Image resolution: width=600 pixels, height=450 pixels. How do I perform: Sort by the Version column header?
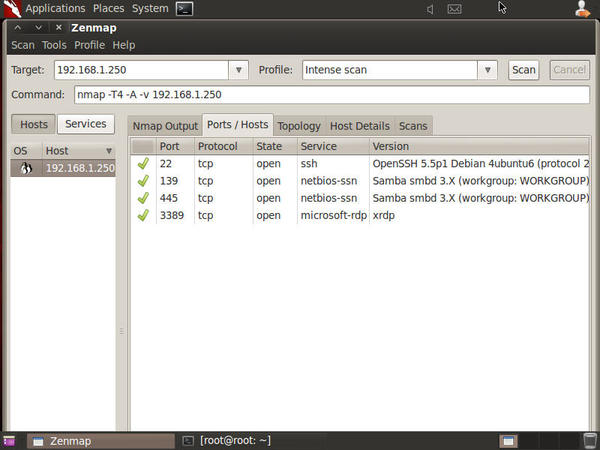tap(479, 146)
